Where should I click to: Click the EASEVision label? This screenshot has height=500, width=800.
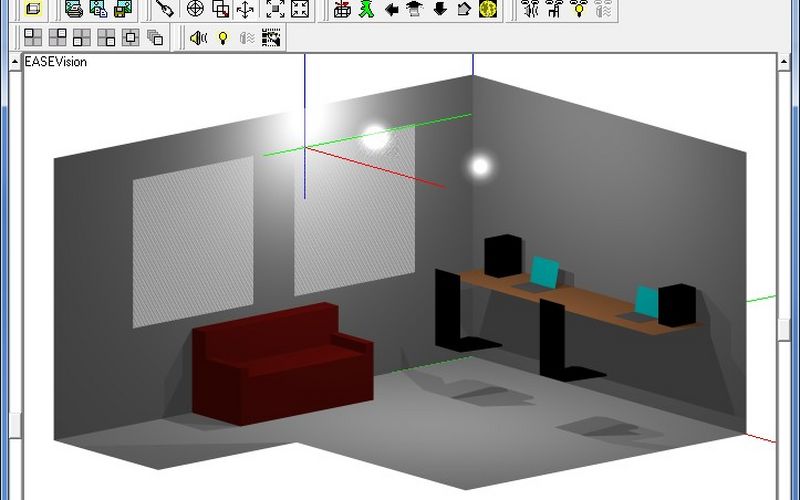coord(56,62)
